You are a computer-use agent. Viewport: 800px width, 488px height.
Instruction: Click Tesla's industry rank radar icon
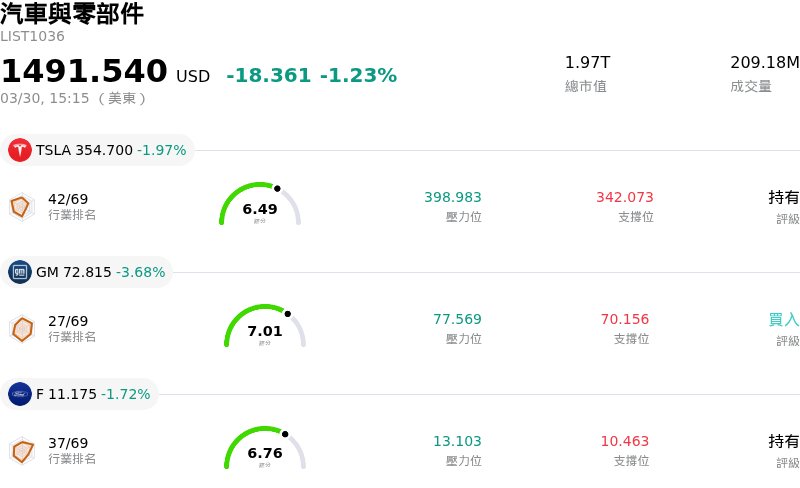click(21, 207)
